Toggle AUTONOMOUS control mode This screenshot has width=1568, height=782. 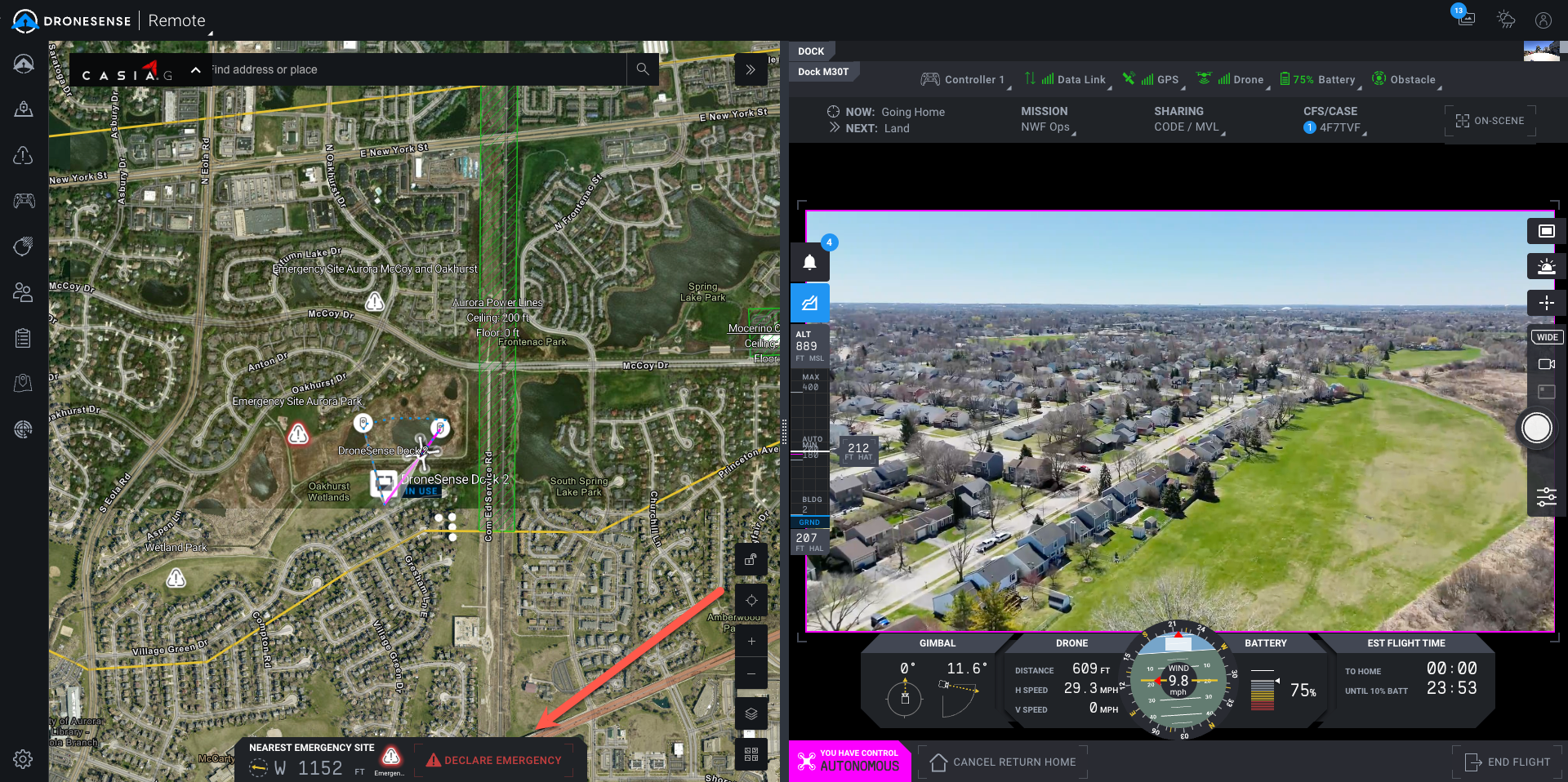click(849, 761)
